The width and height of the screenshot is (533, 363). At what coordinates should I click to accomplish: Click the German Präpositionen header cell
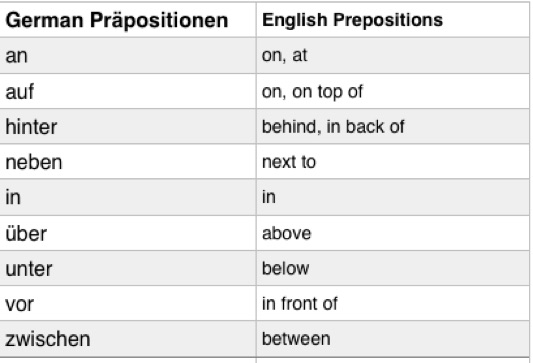[x=128, y=20]
